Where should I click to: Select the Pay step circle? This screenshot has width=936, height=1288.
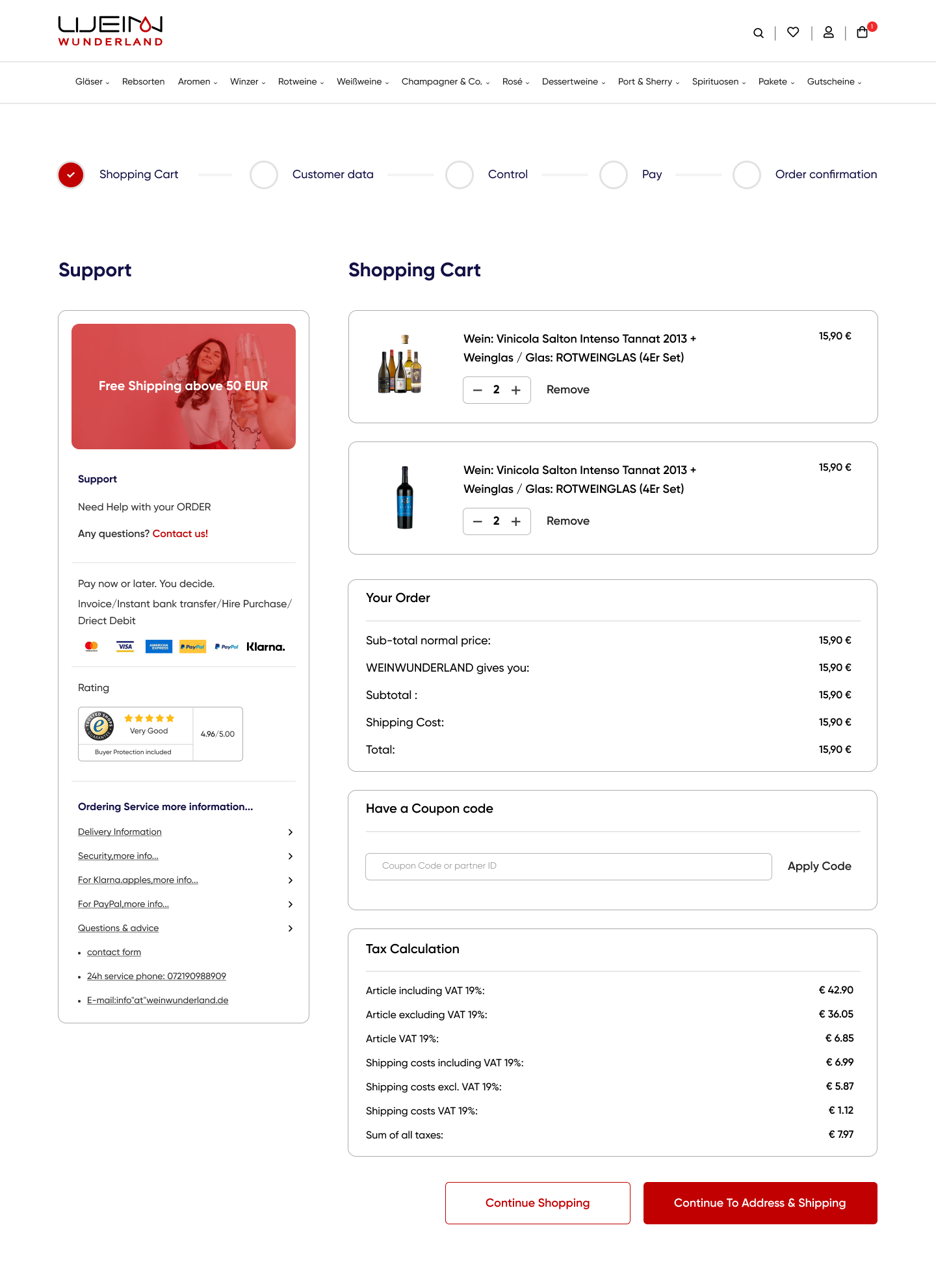(614, 175)
